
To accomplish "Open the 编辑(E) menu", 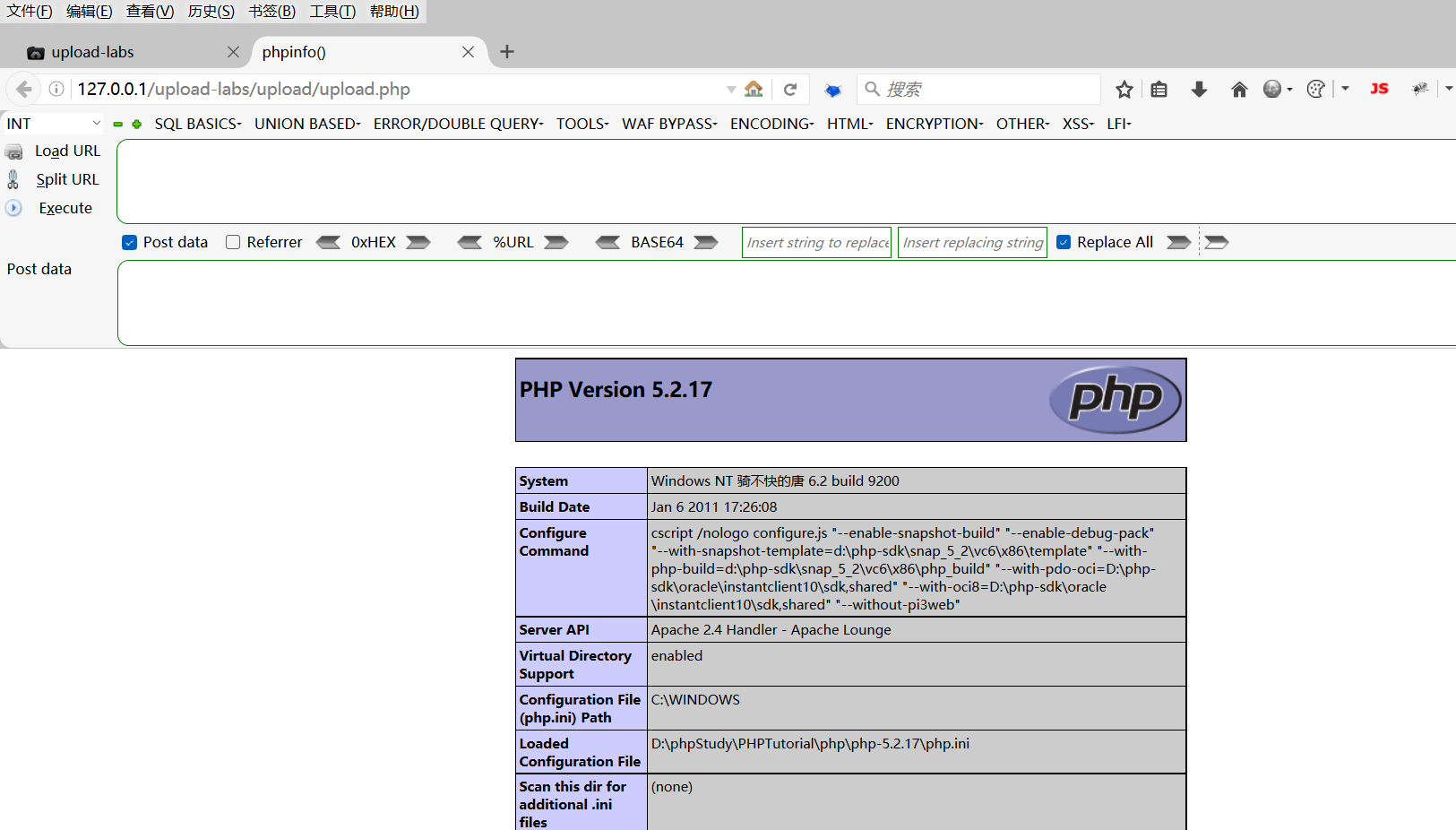I will (x=90, y=11).
